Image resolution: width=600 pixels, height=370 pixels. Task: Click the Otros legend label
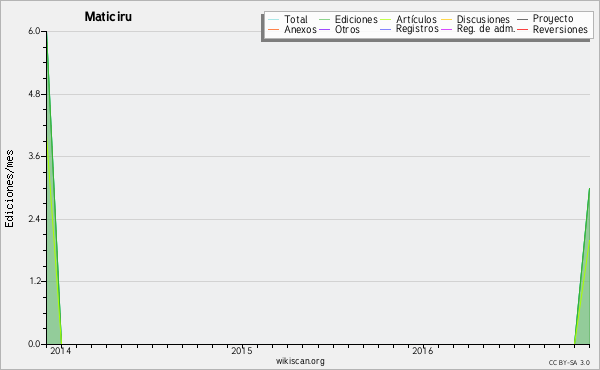347,29
